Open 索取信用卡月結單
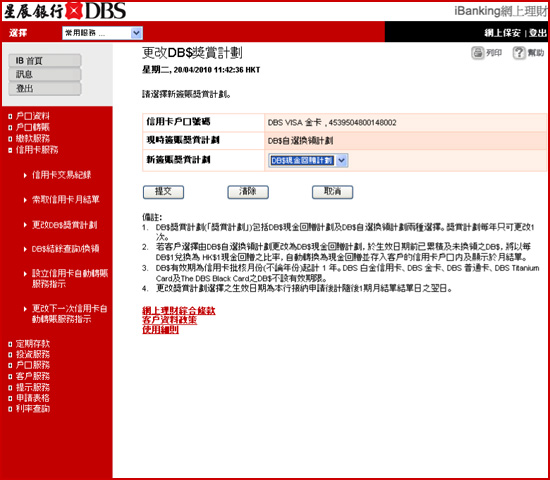The image size is (550, 480). coord(66,200)
